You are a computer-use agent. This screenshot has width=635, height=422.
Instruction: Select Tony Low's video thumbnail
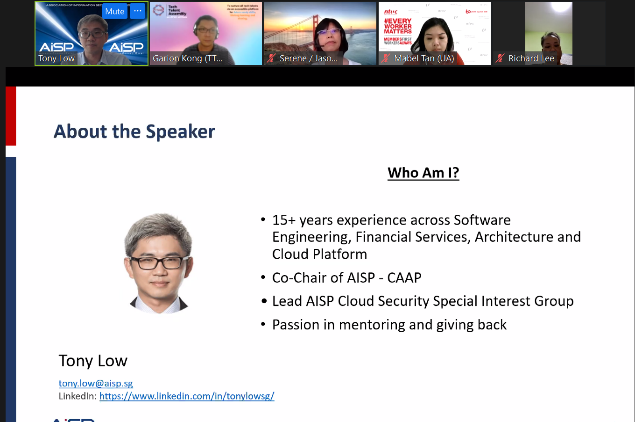click(92, 34)
